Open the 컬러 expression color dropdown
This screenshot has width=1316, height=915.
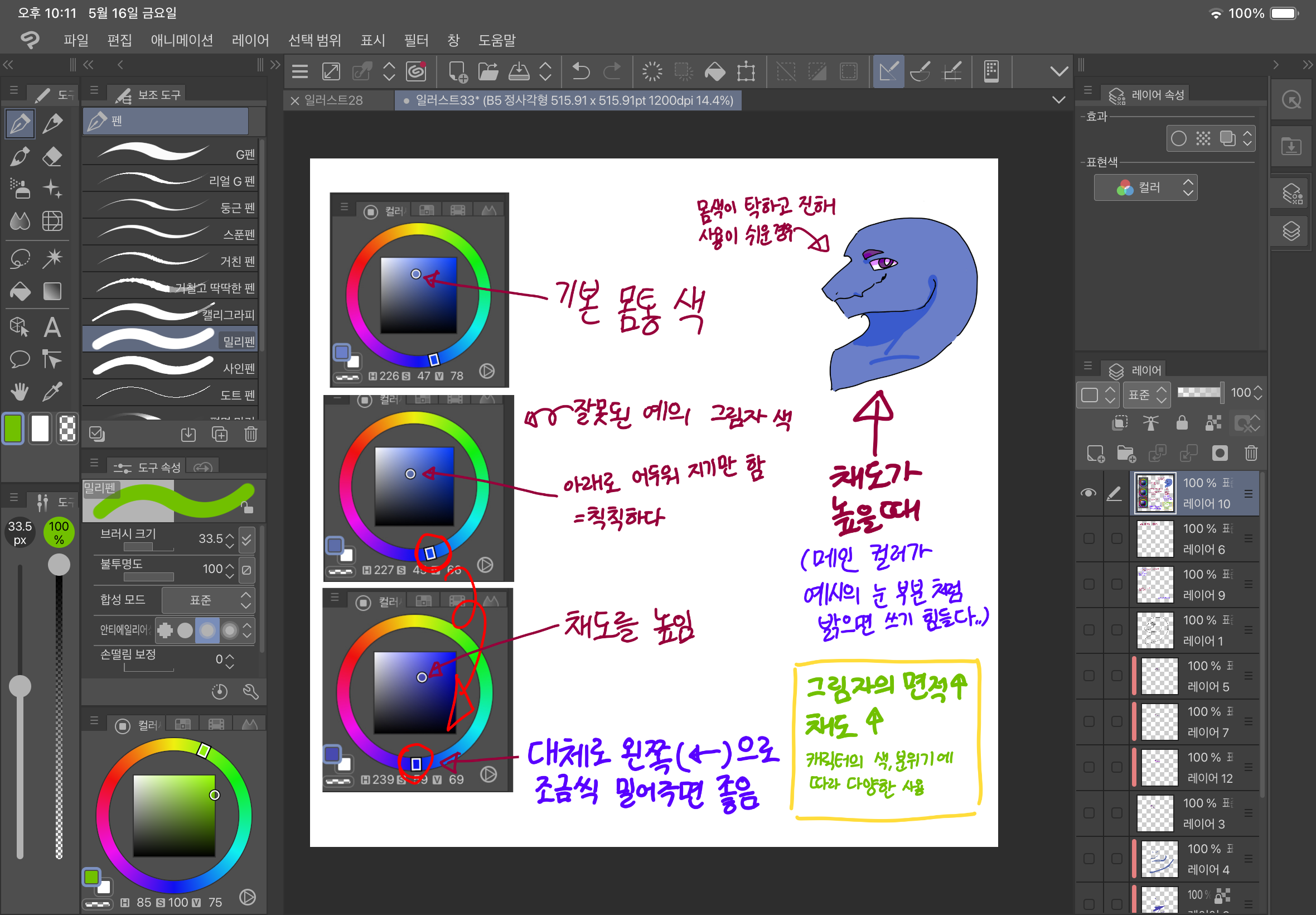pyautogui.click(x=1145, y=187)
